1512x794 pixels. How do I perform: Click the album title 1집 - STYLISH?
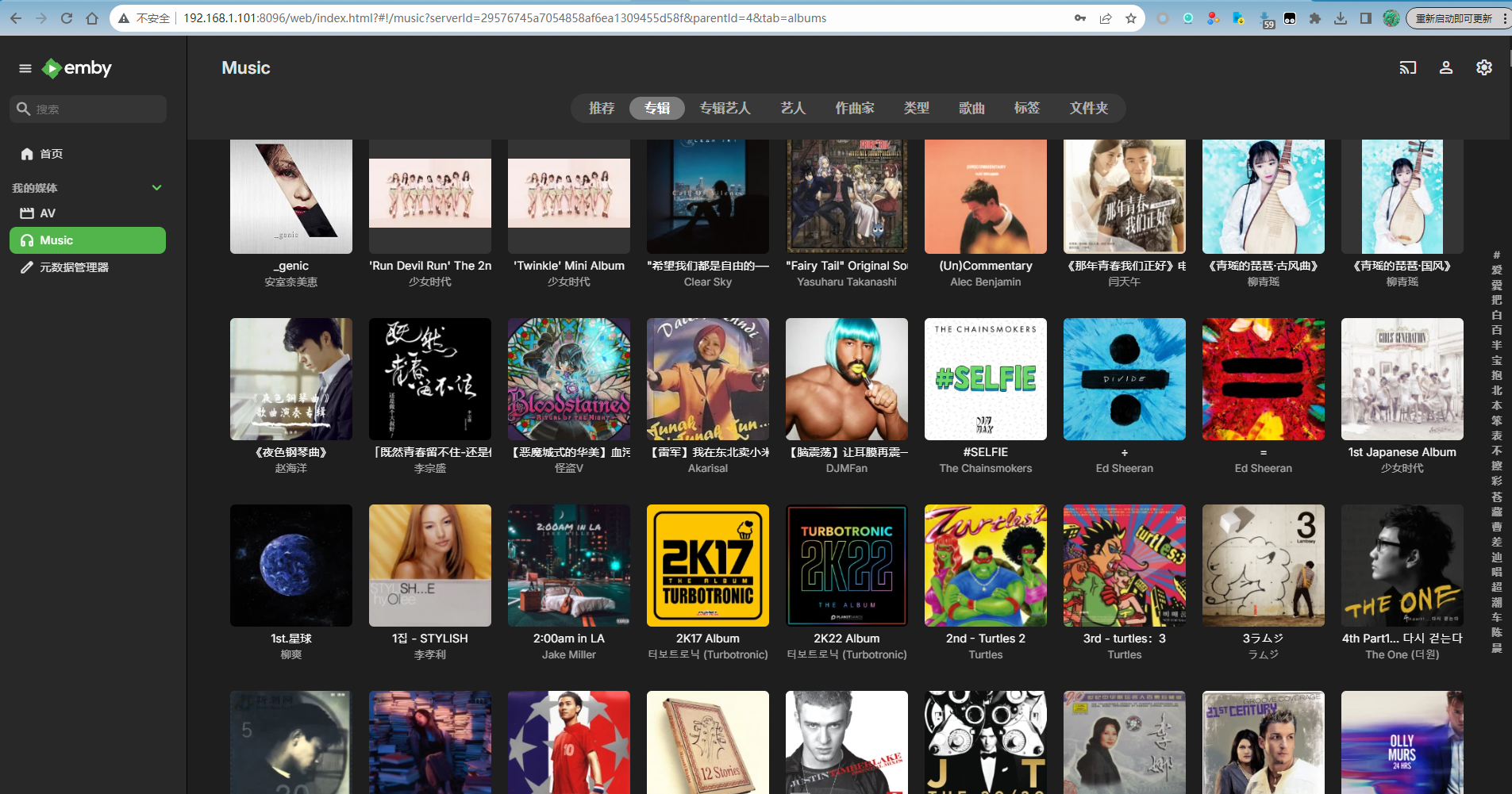pyautogui.click(x=430, y=639)
